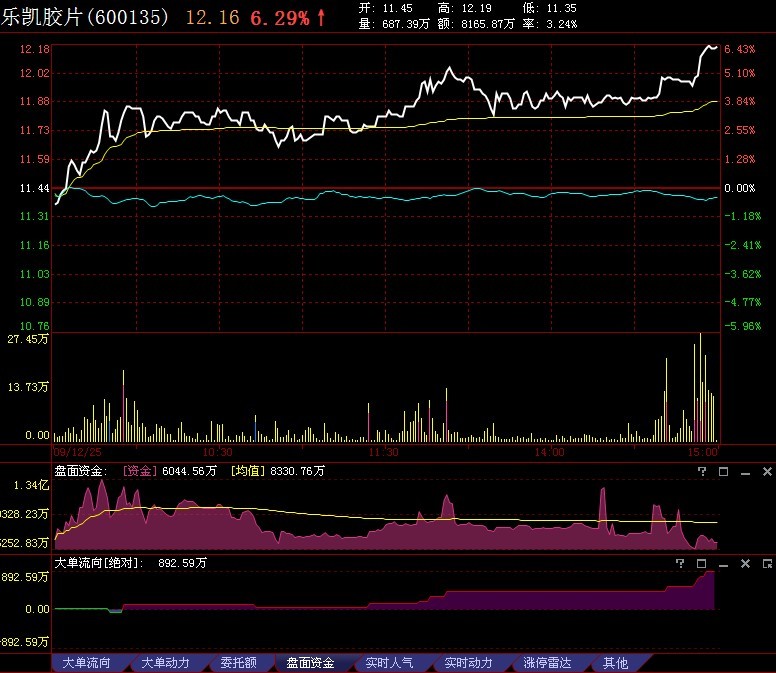Click the opening price 开: 11.45

click(x=385, y=8)
